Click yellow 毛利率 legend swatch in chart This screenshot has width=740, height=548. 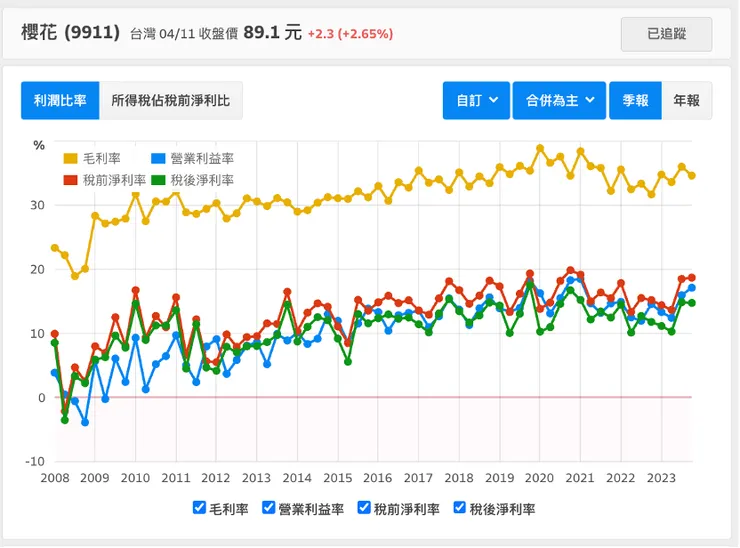(70, 159)
